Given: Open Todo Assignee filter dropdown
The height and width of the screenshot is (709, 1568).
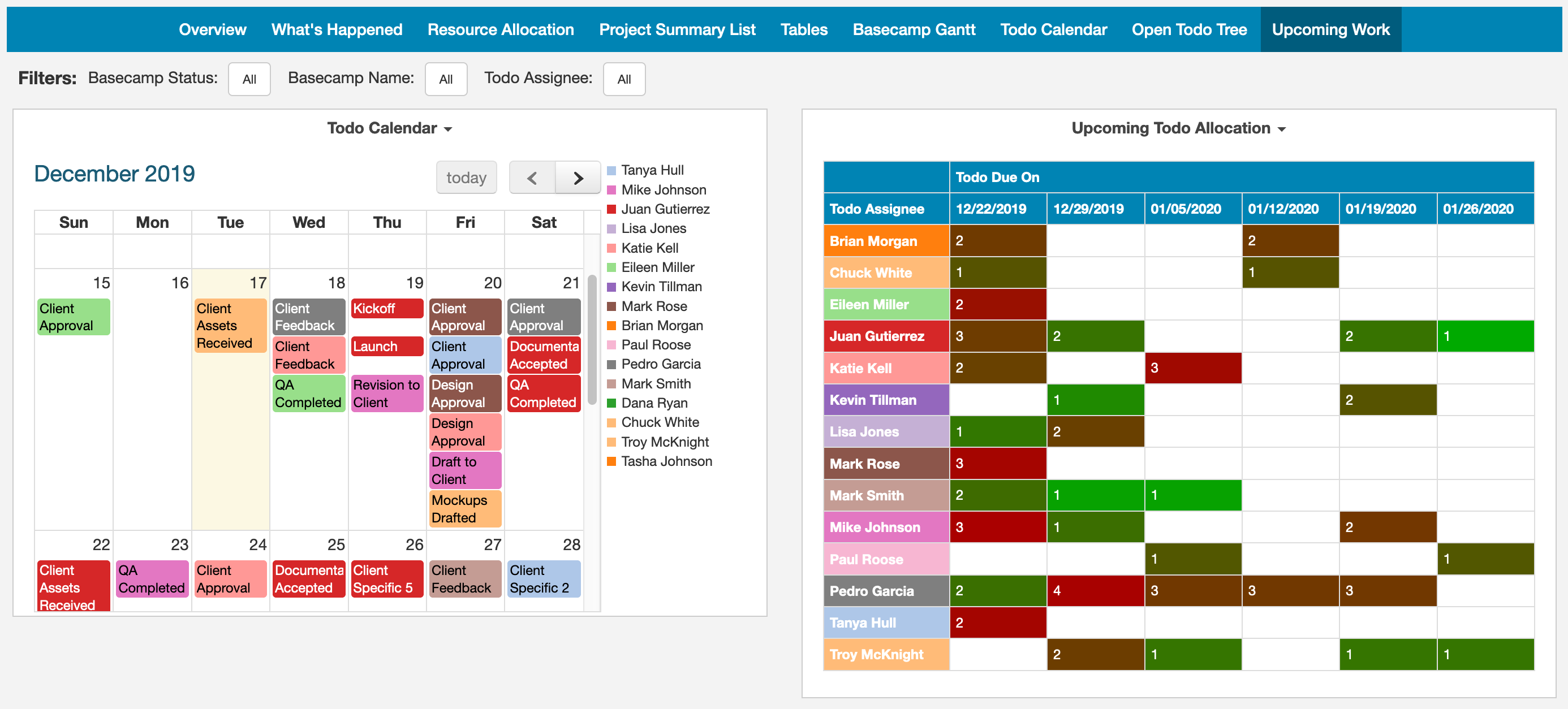Looking at the screenshot, I should pyautogui.click(x=623, y=79).
